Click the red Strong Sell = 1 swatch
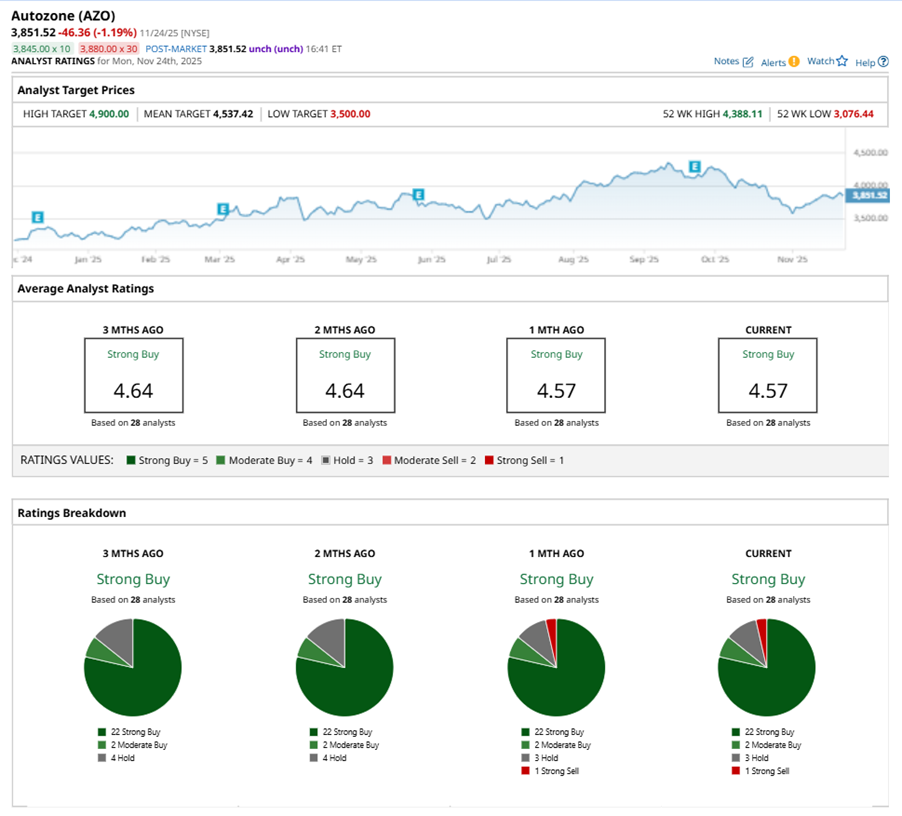The image size is (902, 816). [488, 460]
